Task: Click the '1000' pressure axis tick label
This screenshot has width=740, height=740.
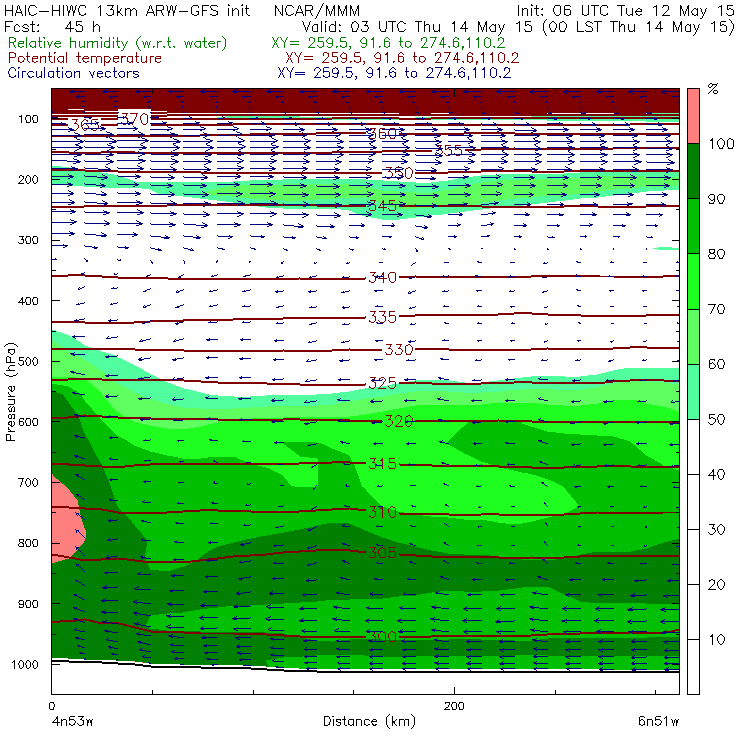Action: [25, 664]
